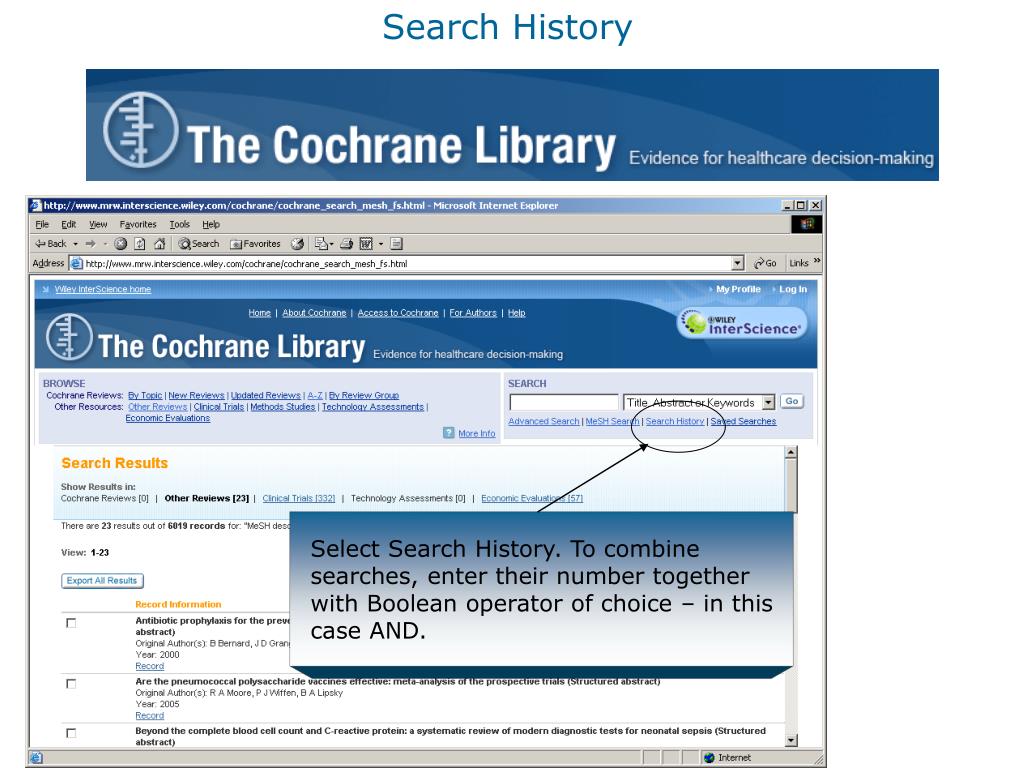The image size is (1024, 768).
Task: Open the About Cochrane link
Action: pos(314,313)
